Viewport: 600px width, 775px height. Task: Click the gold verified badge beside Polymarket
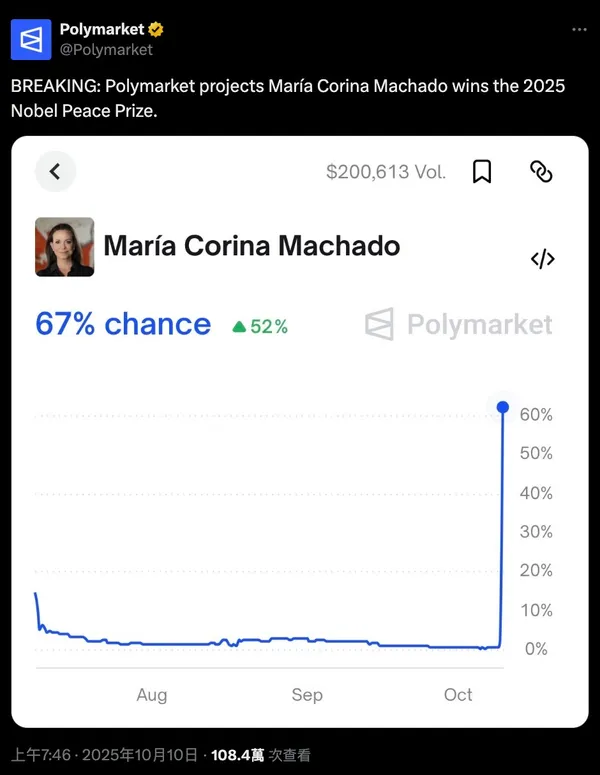[156, 30]
